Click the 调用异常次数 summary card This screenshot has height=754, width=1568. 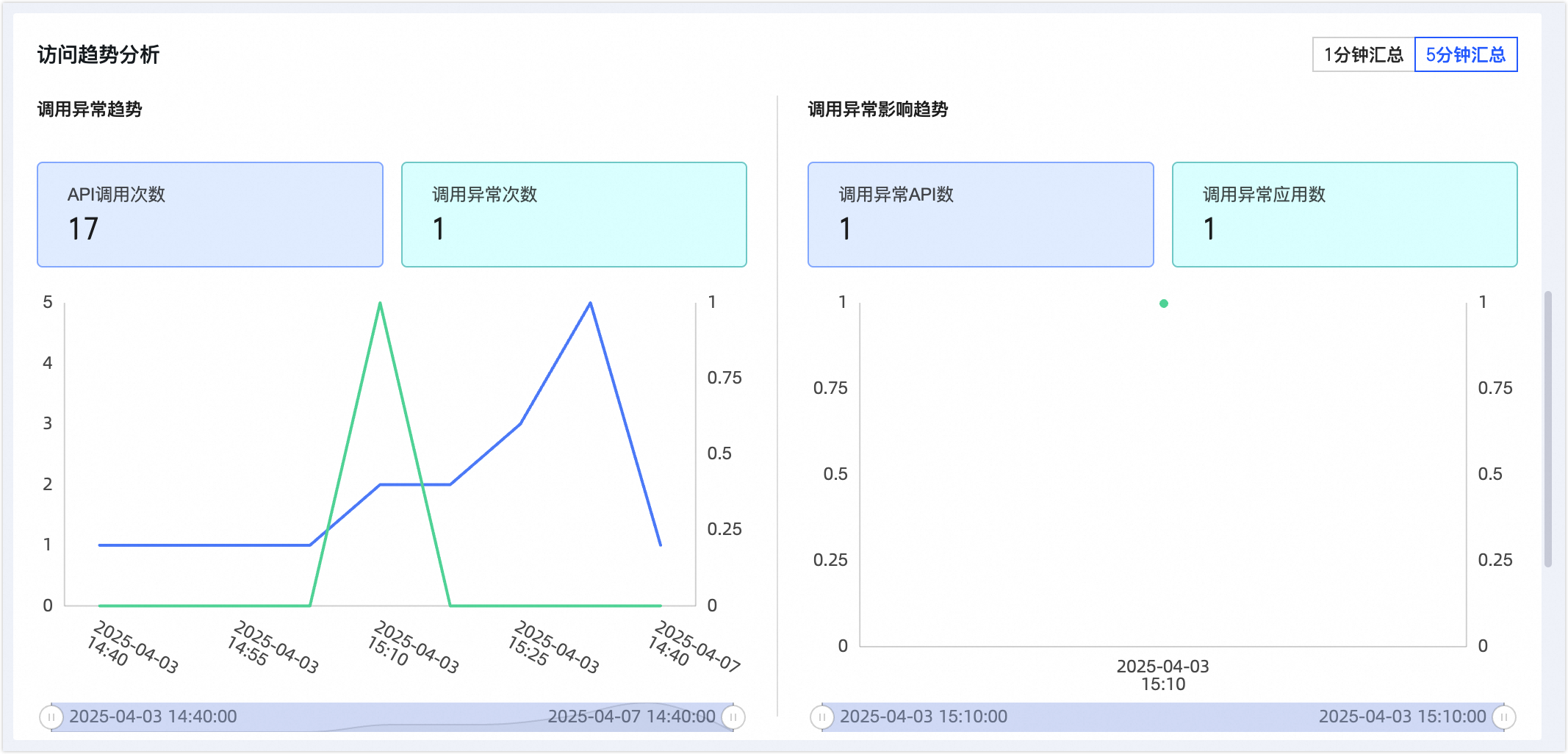coord(574,215)
